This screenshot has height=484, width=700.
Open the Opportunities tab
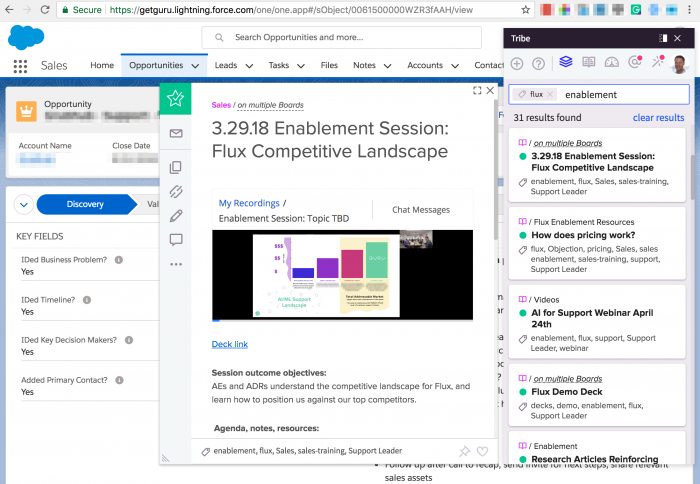[156, 65]
